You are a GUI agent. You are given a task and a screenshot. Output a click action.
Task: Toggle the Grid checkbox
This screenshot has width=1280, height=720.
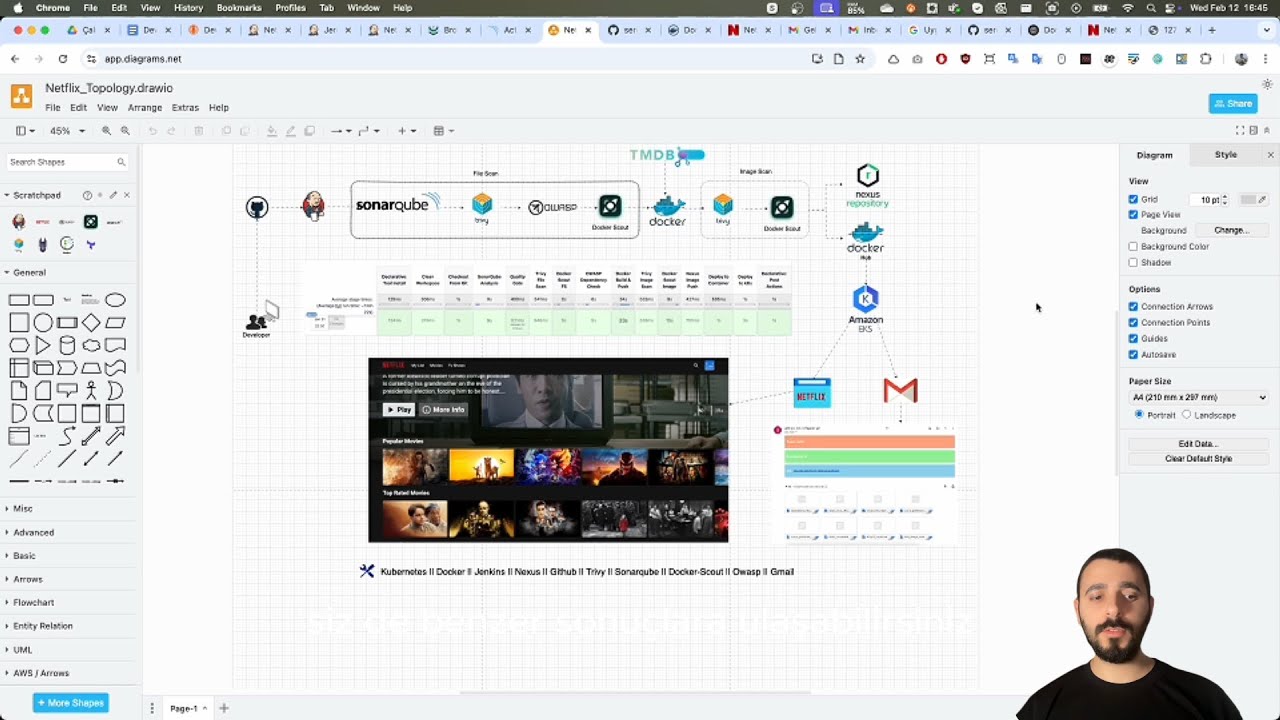pyautogui.click(x=1133, y=199)
